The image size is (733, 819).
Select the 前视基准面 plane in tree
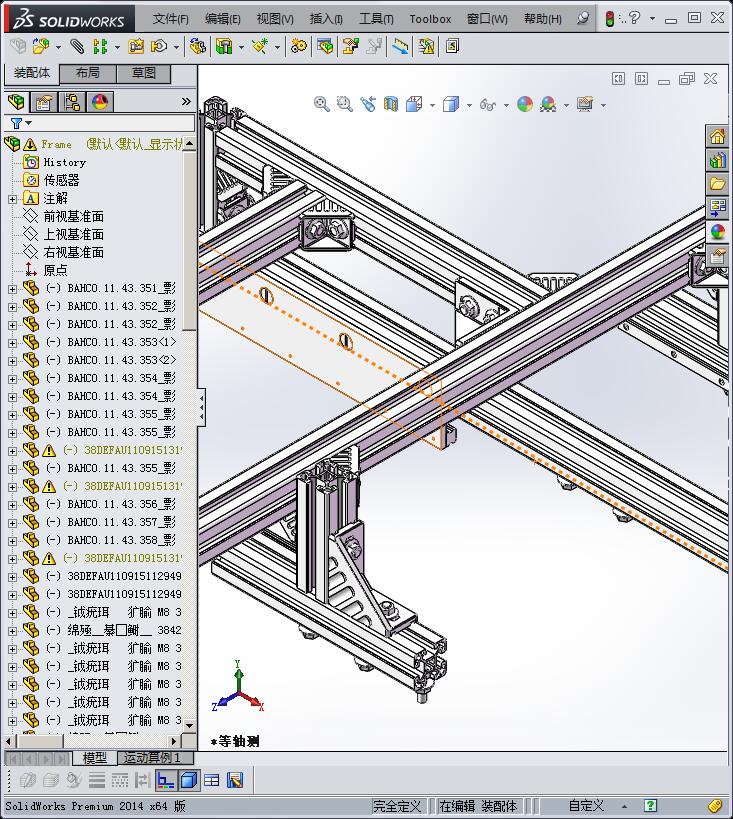[x=73, y=216]
